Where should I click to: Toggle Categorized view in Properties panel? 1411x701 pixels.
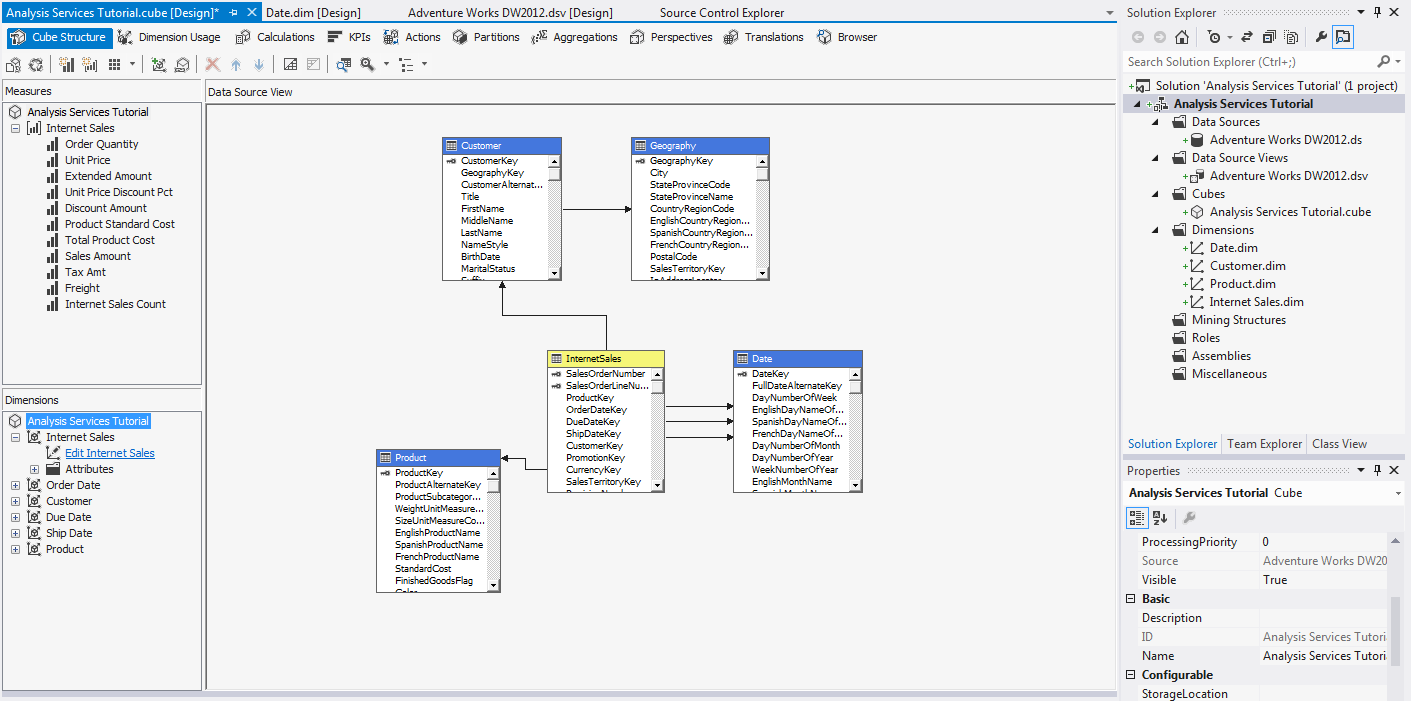1137,517
